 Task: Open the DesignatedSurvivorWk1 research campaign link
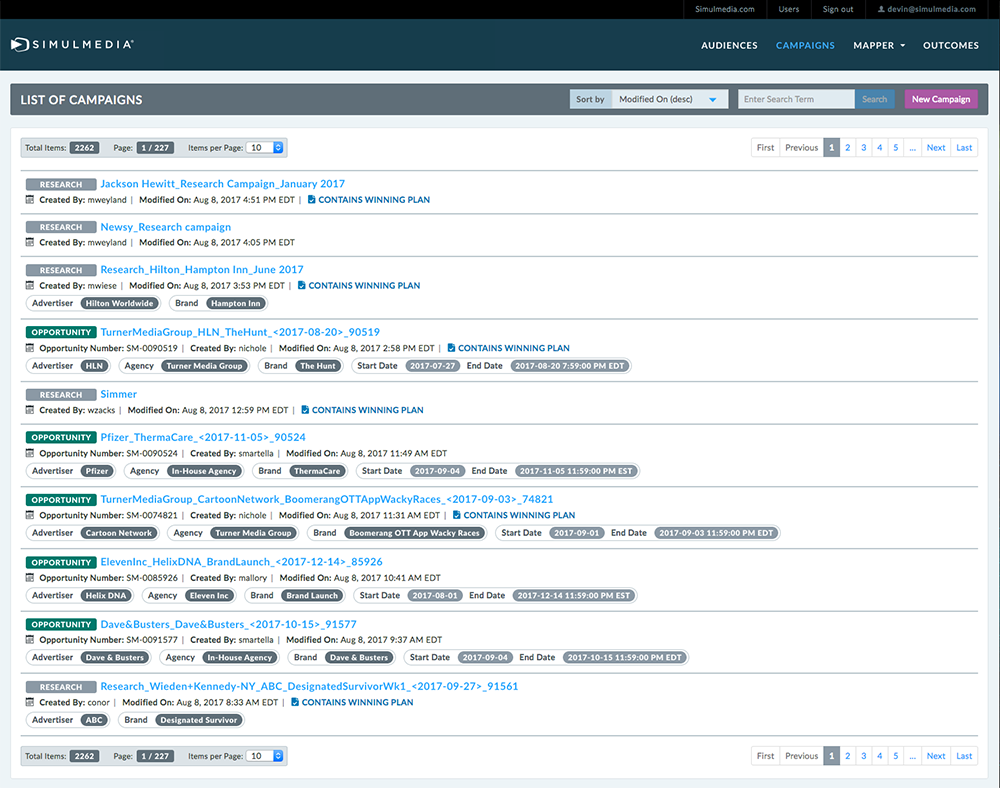pos(309,686)
